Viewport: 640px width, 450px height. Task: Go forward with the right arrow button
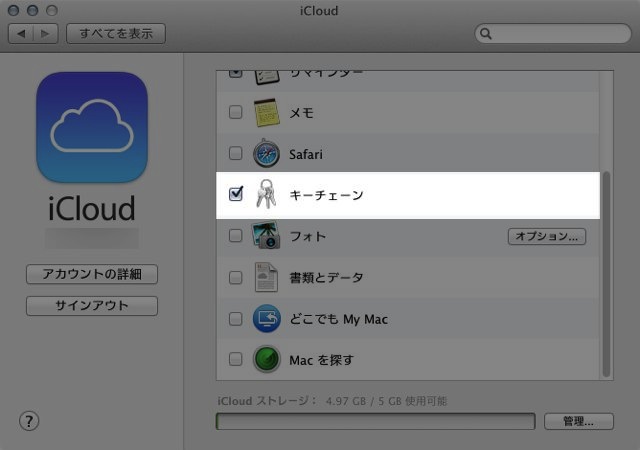[x=45, y=33]
